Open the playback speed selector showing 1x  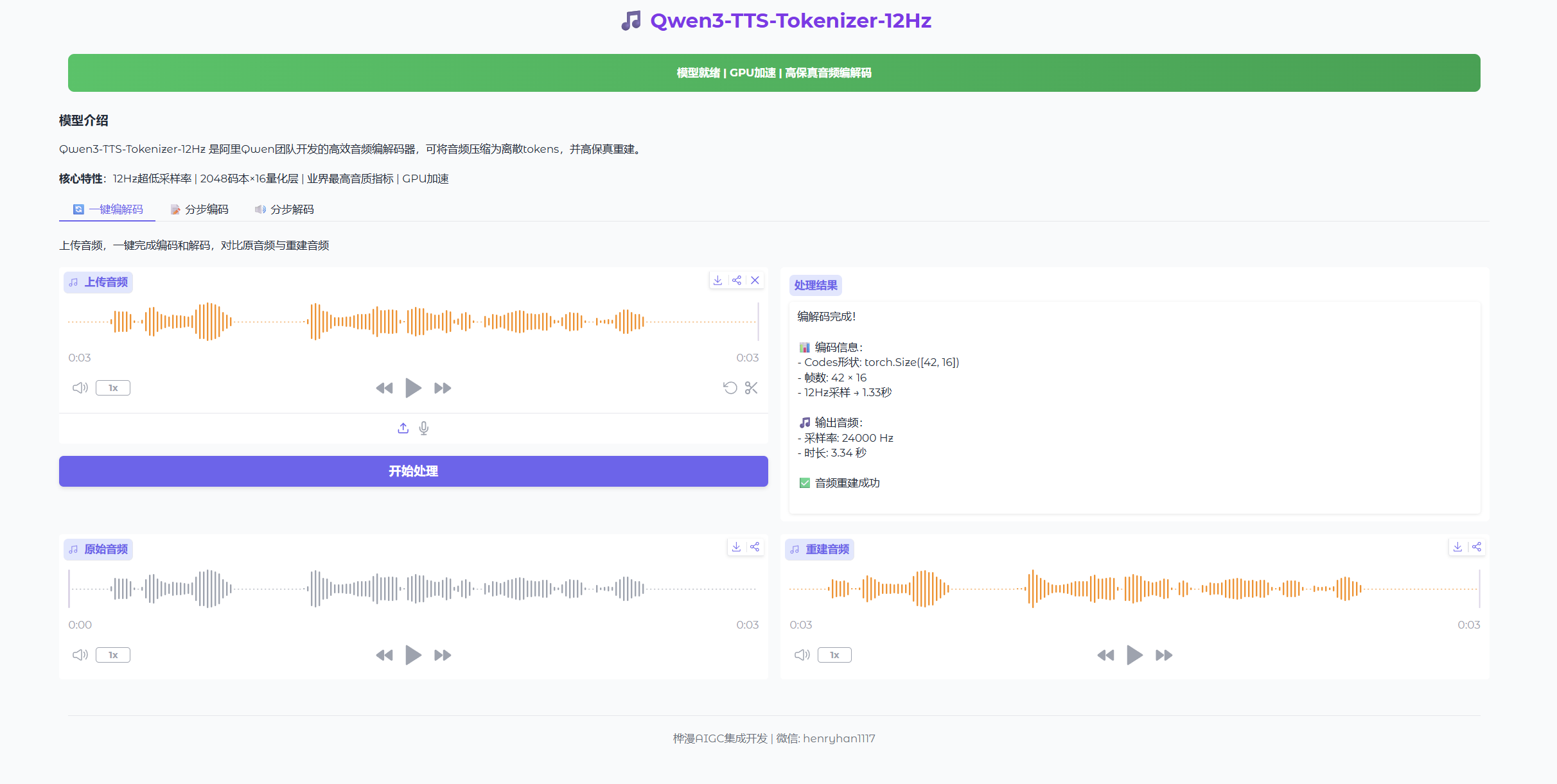pos(113,388)
